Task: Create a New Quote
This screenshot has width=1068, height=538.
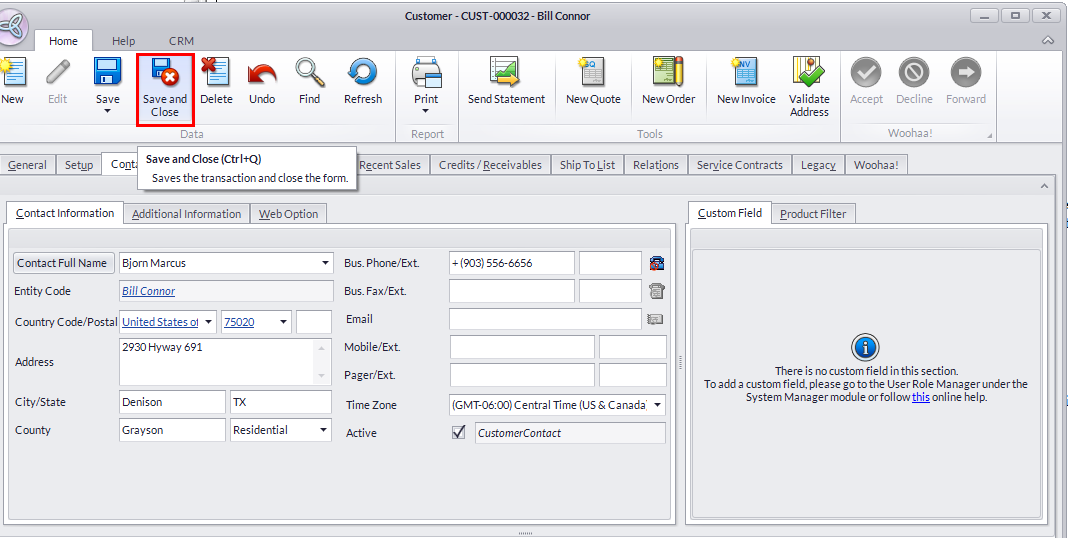Action: 593,74
